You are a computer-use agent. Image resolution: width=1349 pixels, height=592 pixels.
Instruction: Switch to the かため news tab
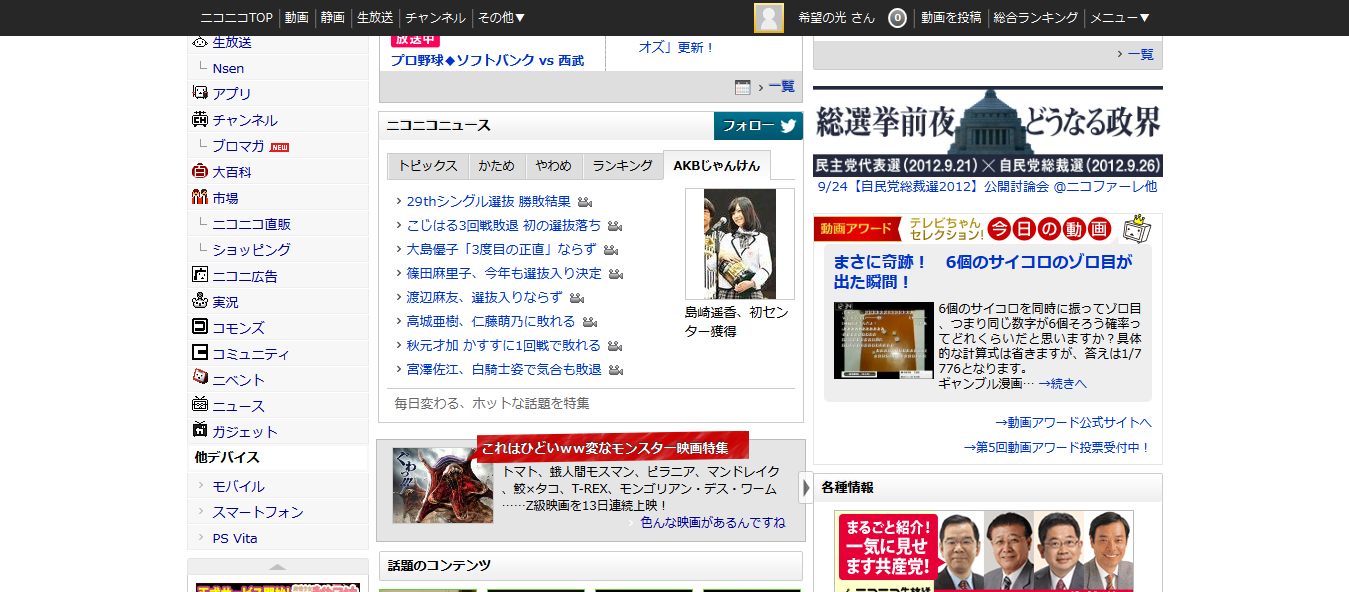point(497,166)
